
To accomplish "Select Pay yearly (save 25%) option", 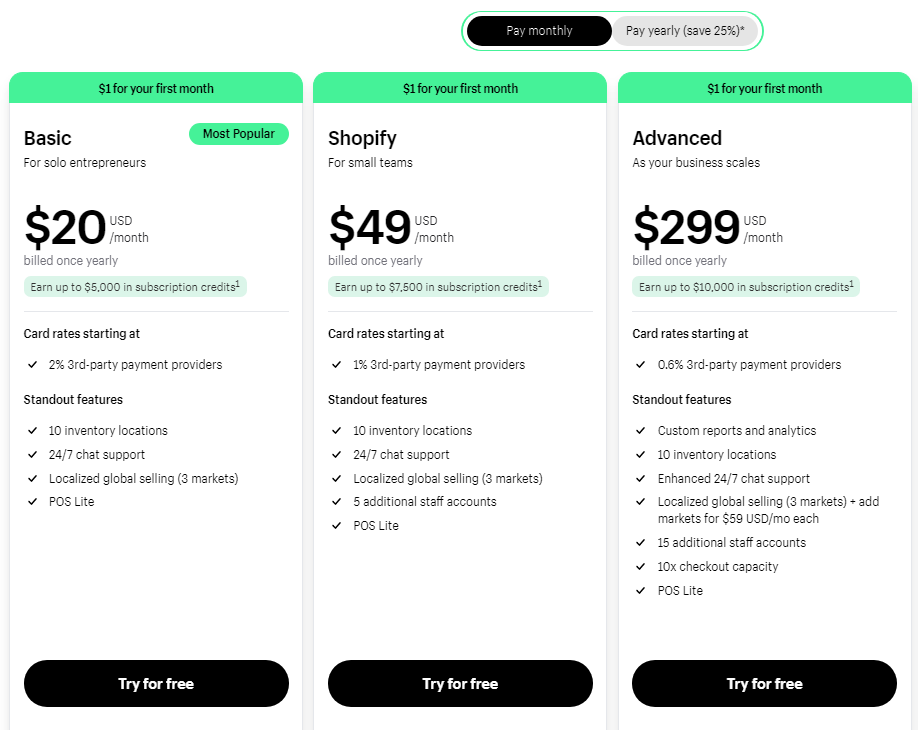I will [x=685, y=31].
